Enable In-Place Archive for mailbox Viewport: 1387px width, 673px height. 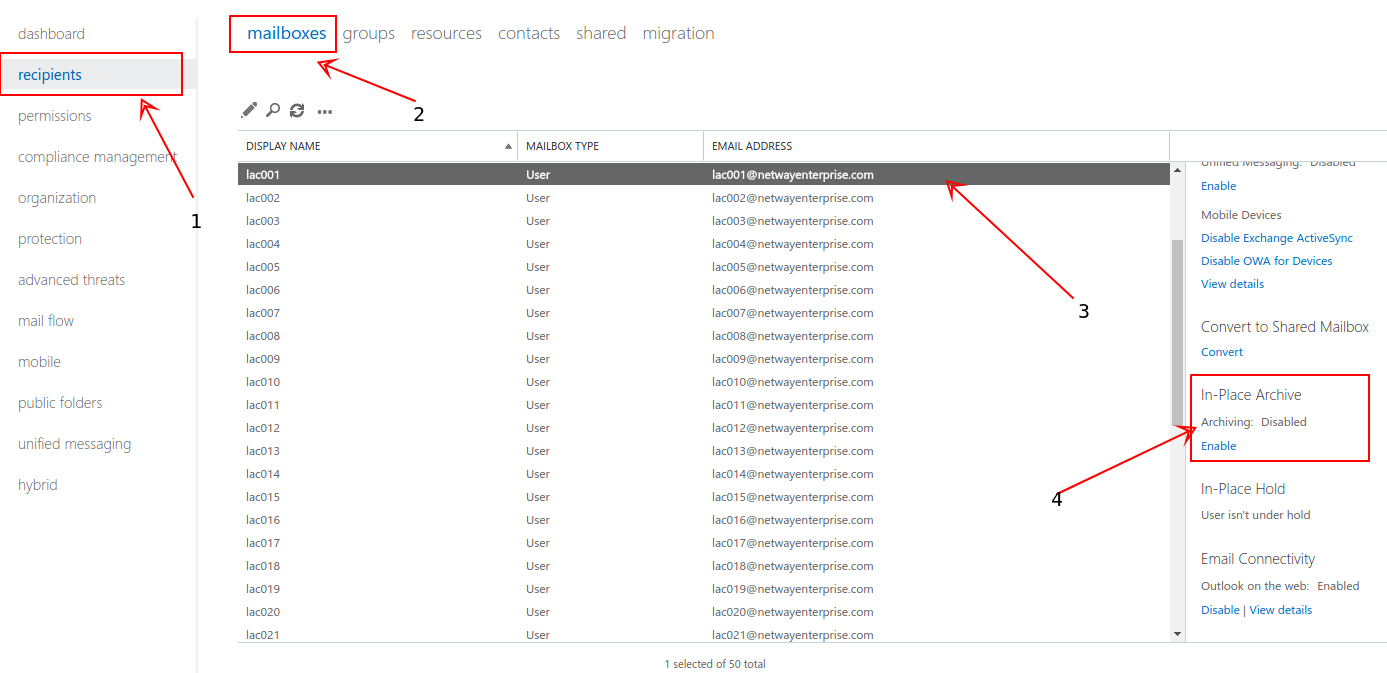(x=1218, y=446)
